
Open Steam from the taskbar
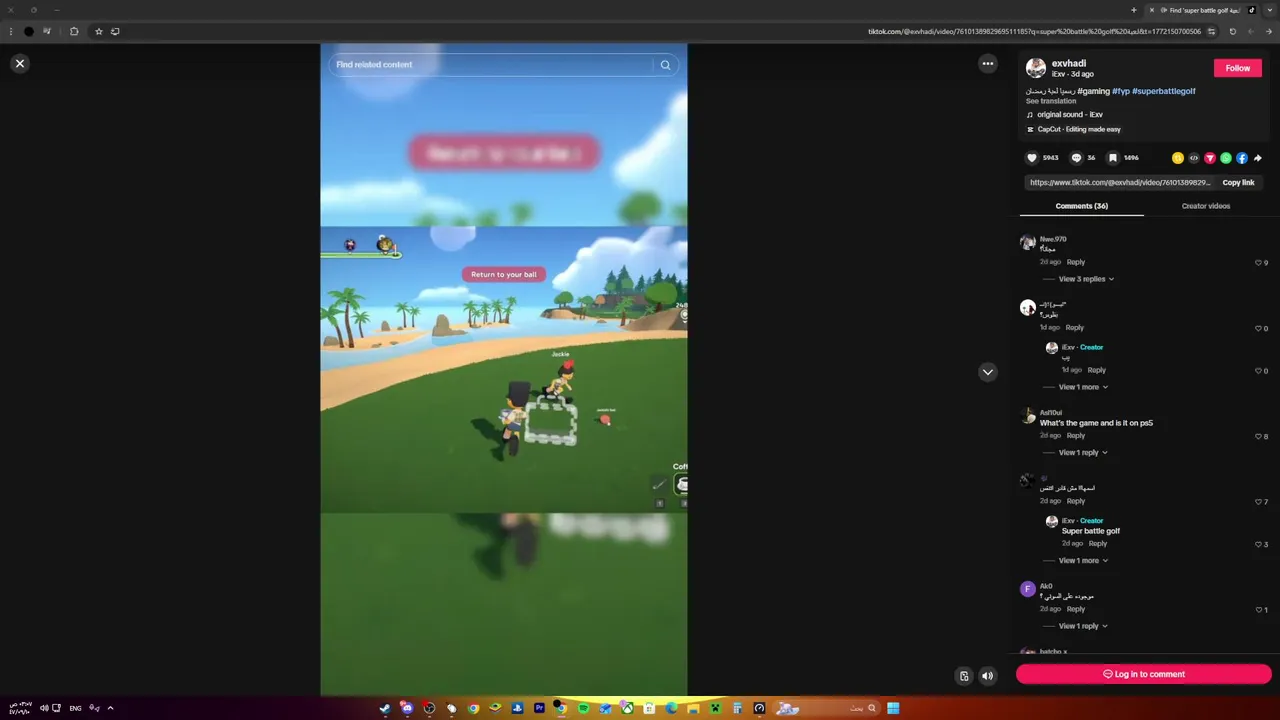click(x=385, y=708)
